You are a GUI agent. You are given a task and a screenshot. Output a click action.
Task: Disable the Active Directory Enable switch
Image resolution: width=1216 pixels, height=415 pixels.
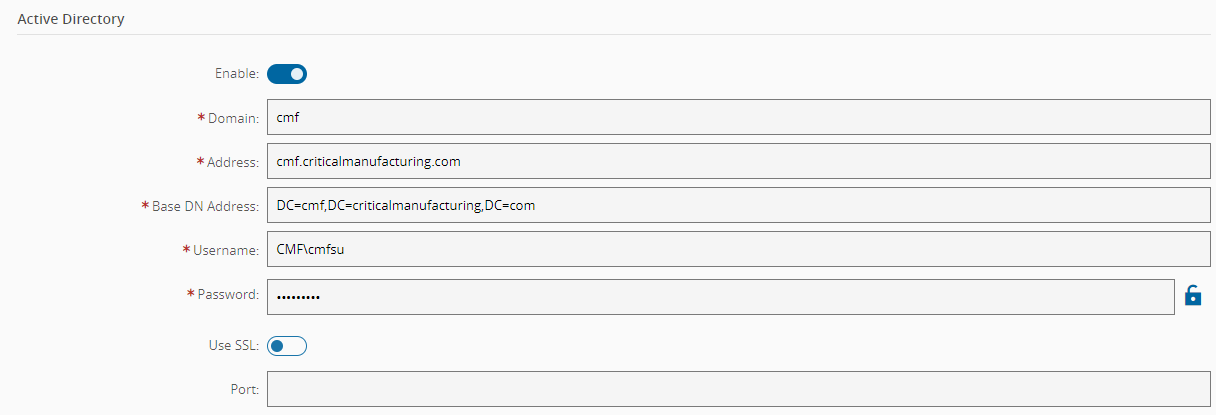tap(287, 73)
